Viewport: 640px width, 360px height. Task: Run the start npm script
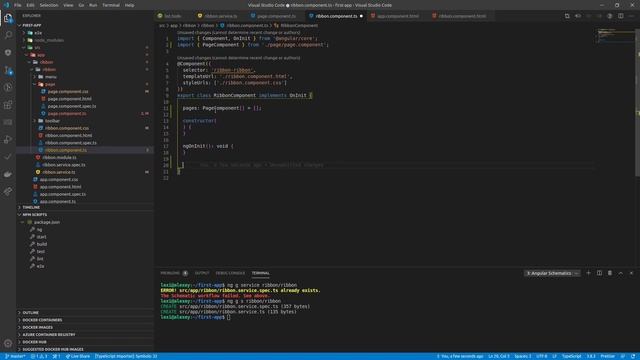pos(42,237)
